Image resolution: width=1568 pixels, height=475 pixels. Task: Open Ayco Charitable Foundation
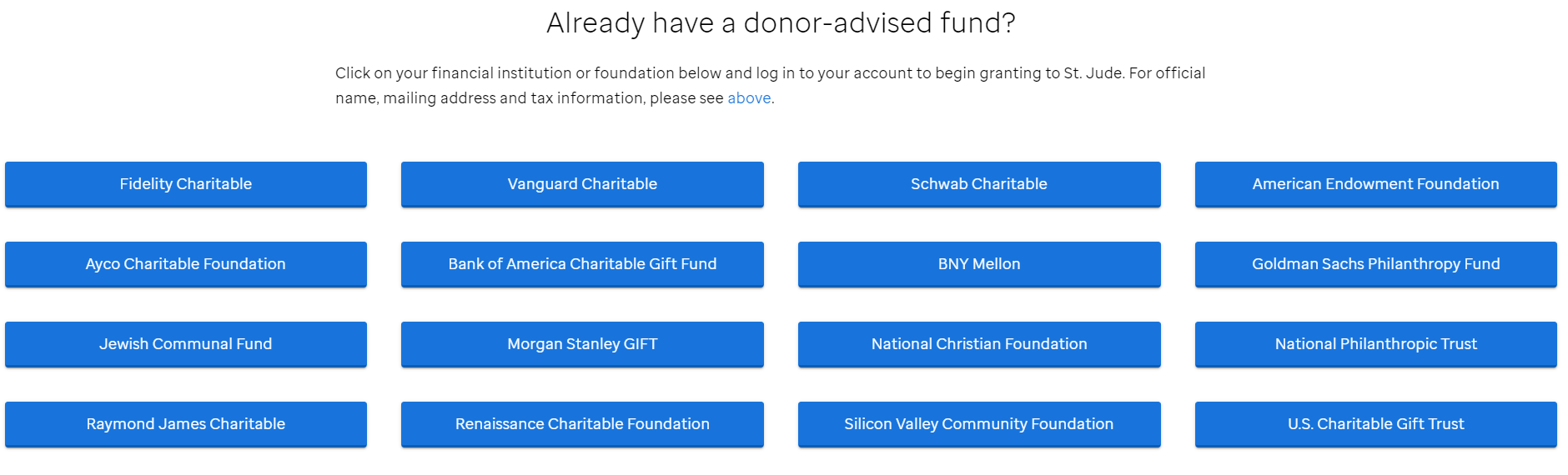(x=185, y=264)
